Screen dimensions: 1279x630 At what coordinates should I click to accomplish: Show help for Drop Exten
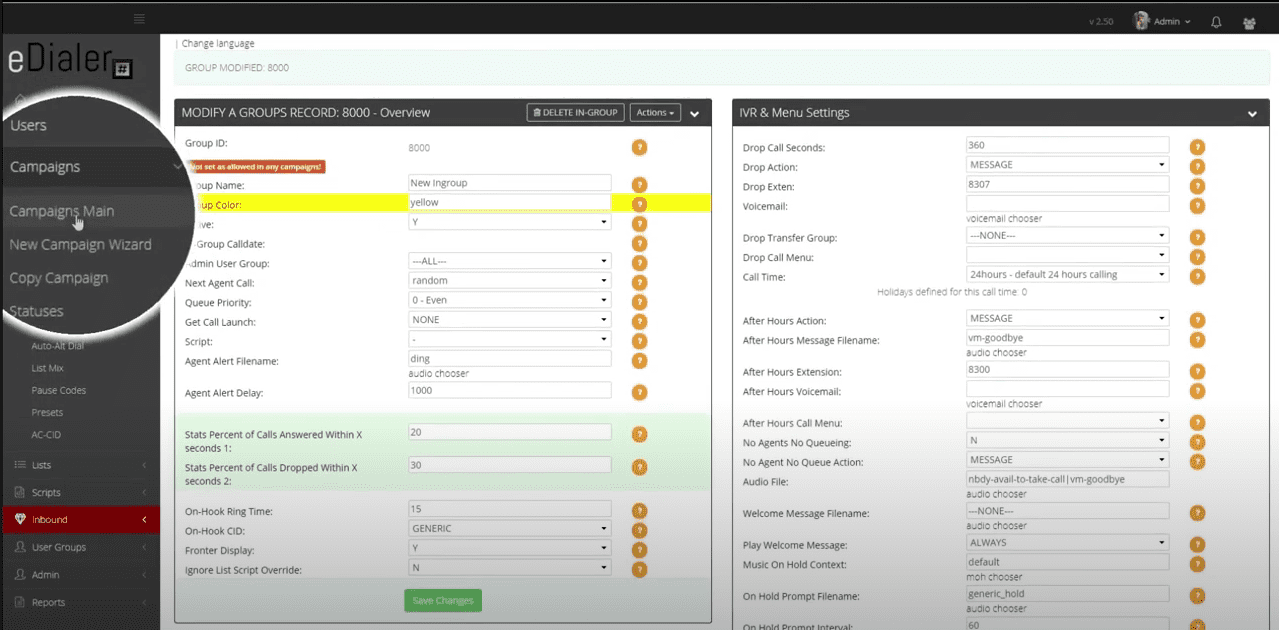pos(1197,186)
